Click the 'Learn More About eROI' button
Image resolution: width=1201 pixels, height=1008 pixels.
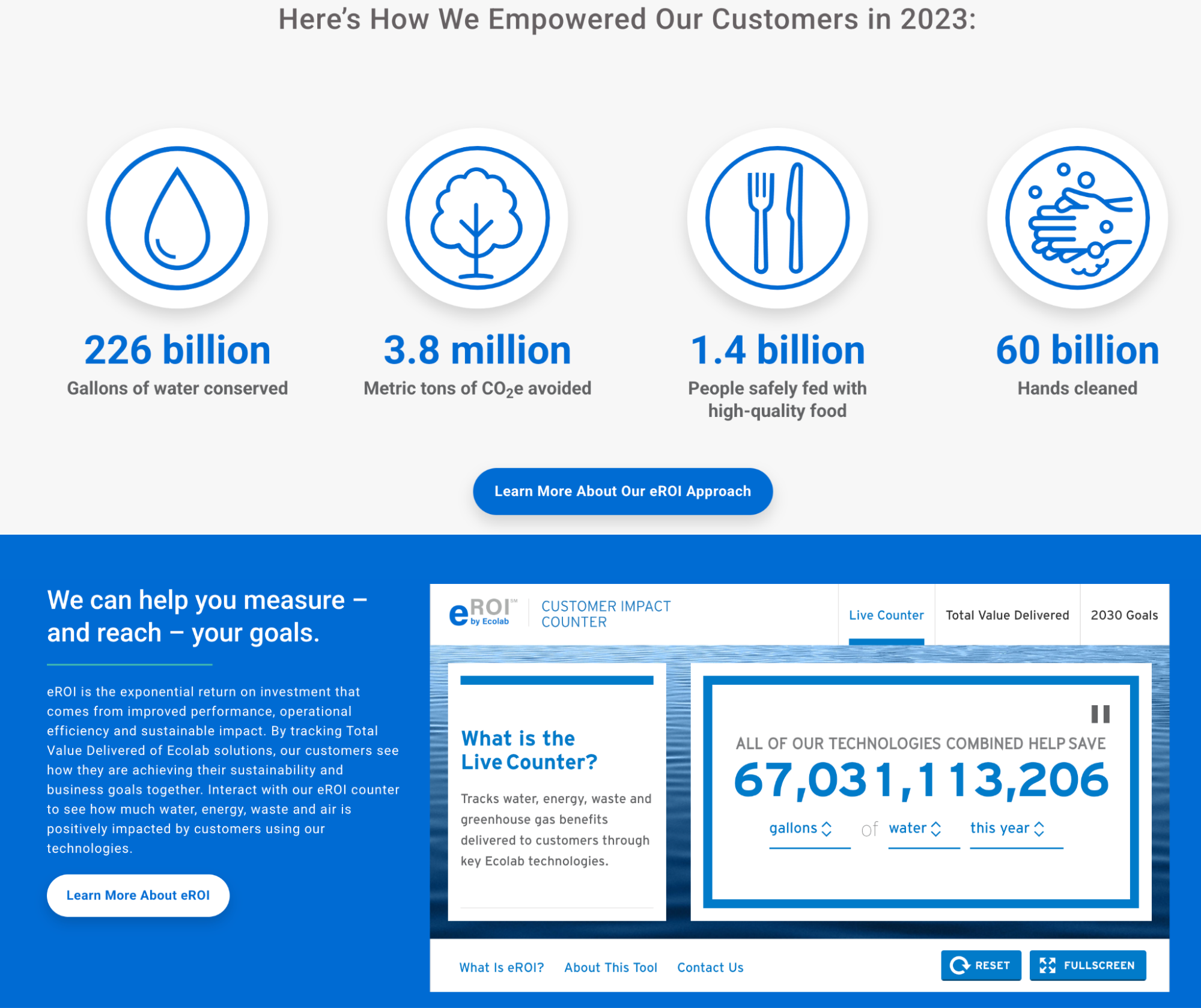[x=138, y=895]
